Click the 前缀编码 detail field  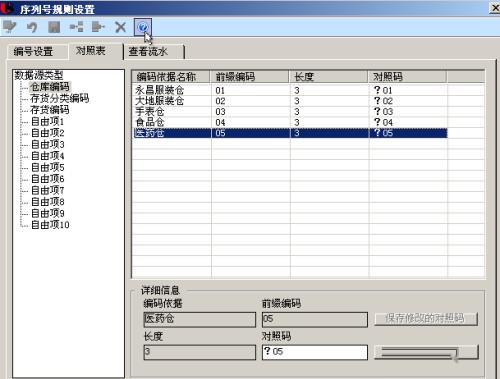coord(315,319)
